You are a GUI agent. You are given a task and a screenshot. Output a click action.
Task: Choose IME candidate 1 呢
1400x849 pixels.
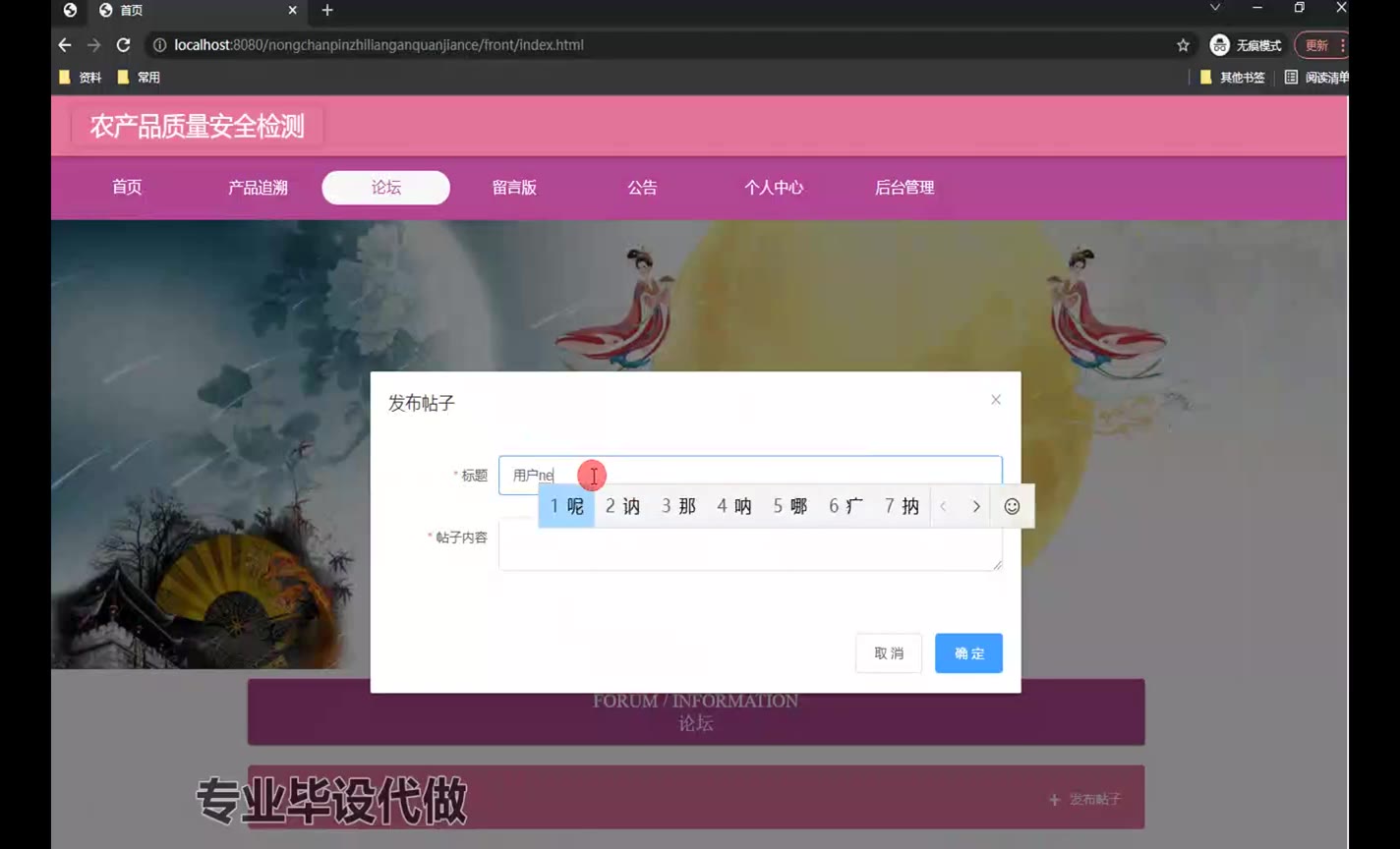coord(566,506)
